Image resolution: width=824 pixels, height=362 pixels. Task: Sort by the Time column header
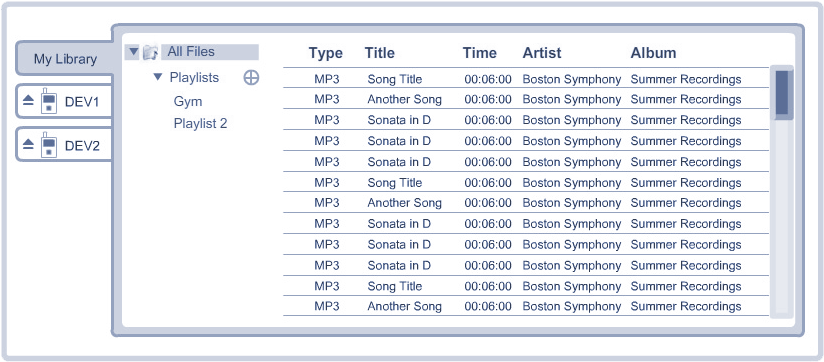pos(479,53)
